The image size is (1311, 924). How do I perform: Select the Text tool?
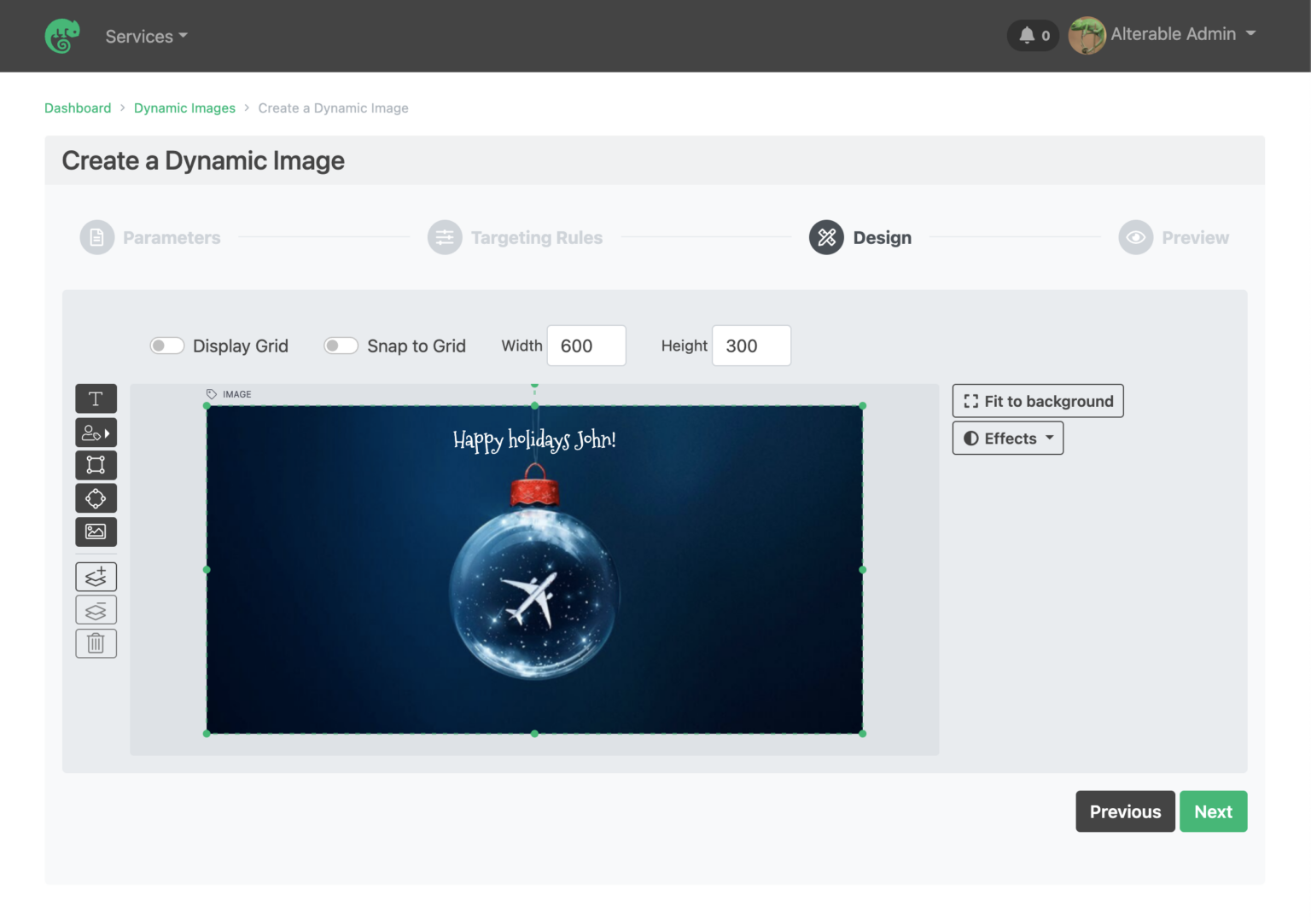(x=96, y=398)
